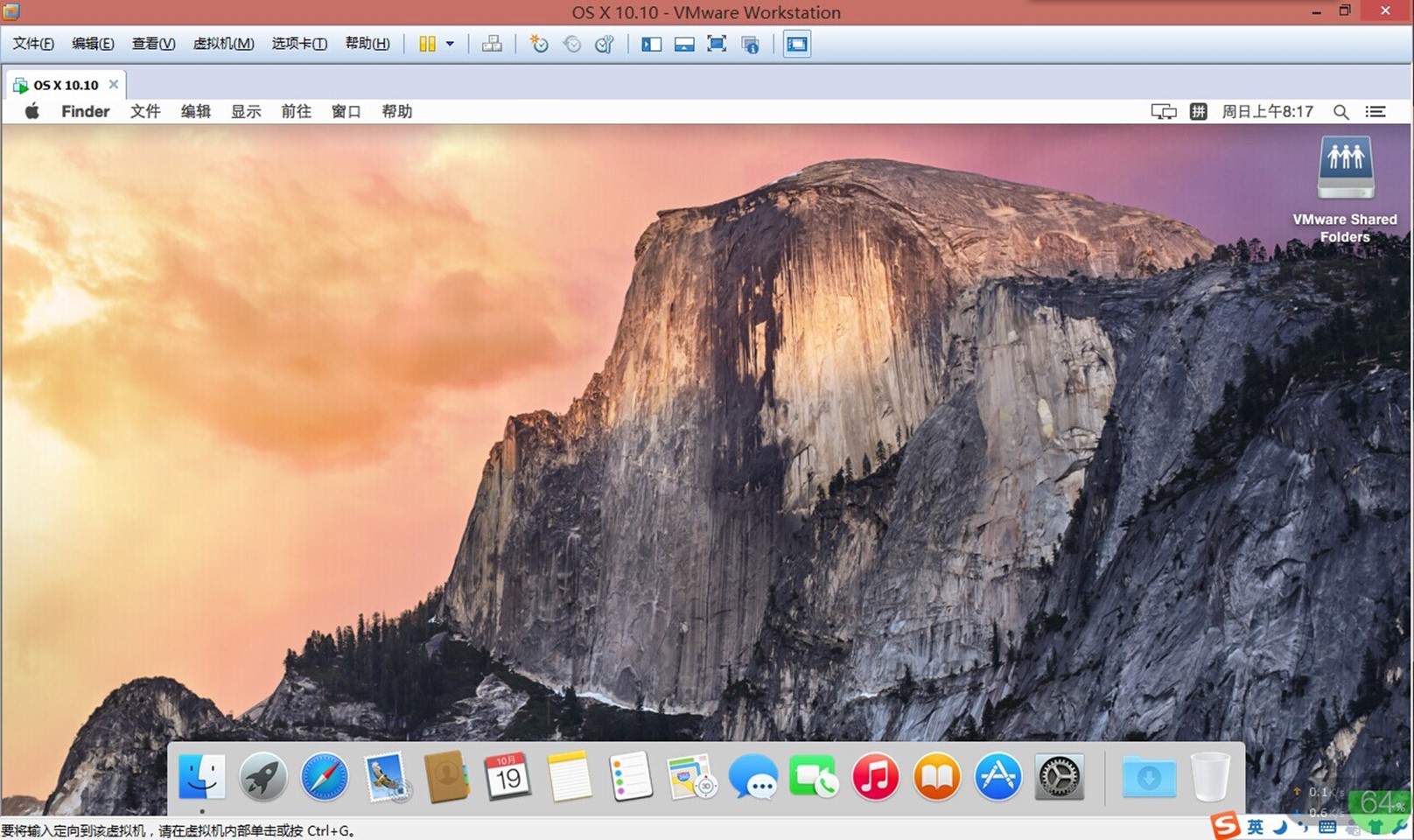Expand the power options dropdown arrow
The width and height of the screenshot is (1414, 840).
click(450, 44)
